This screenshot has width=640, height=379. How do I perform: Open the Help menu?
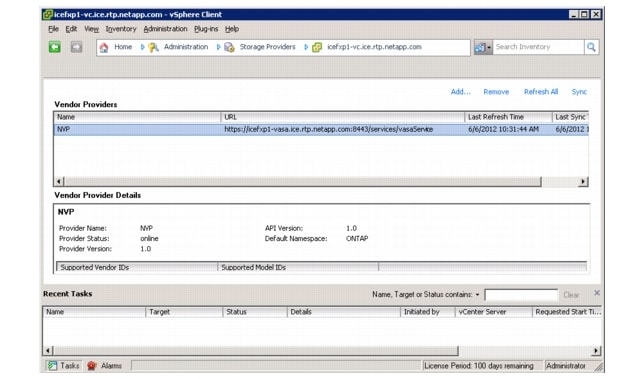232,29
